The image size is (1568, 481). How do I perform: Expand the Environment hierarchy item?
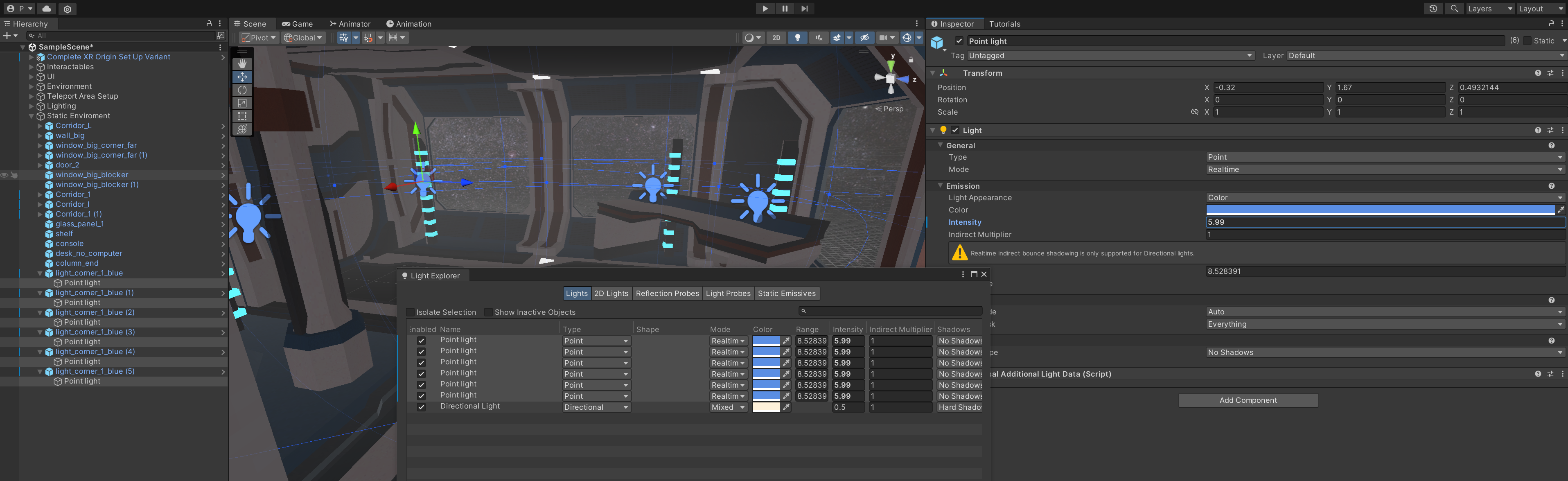(32, 86)
